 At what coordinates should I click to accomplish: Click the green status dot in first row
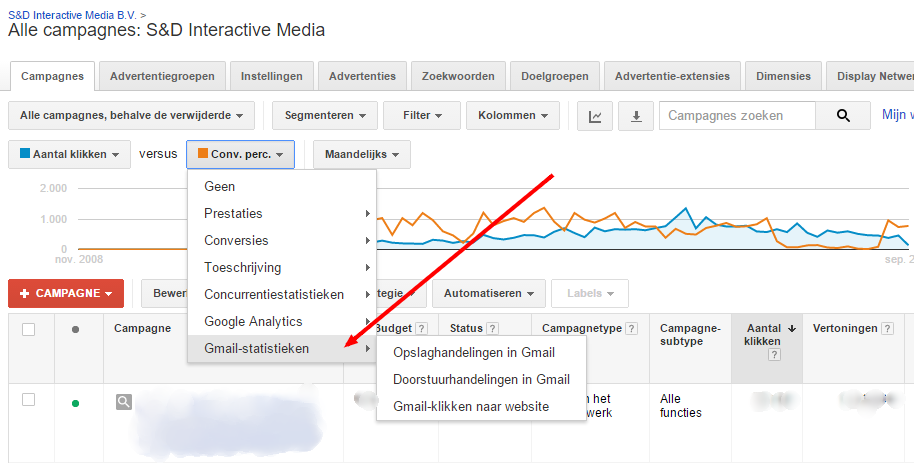(x=75, y=403)
